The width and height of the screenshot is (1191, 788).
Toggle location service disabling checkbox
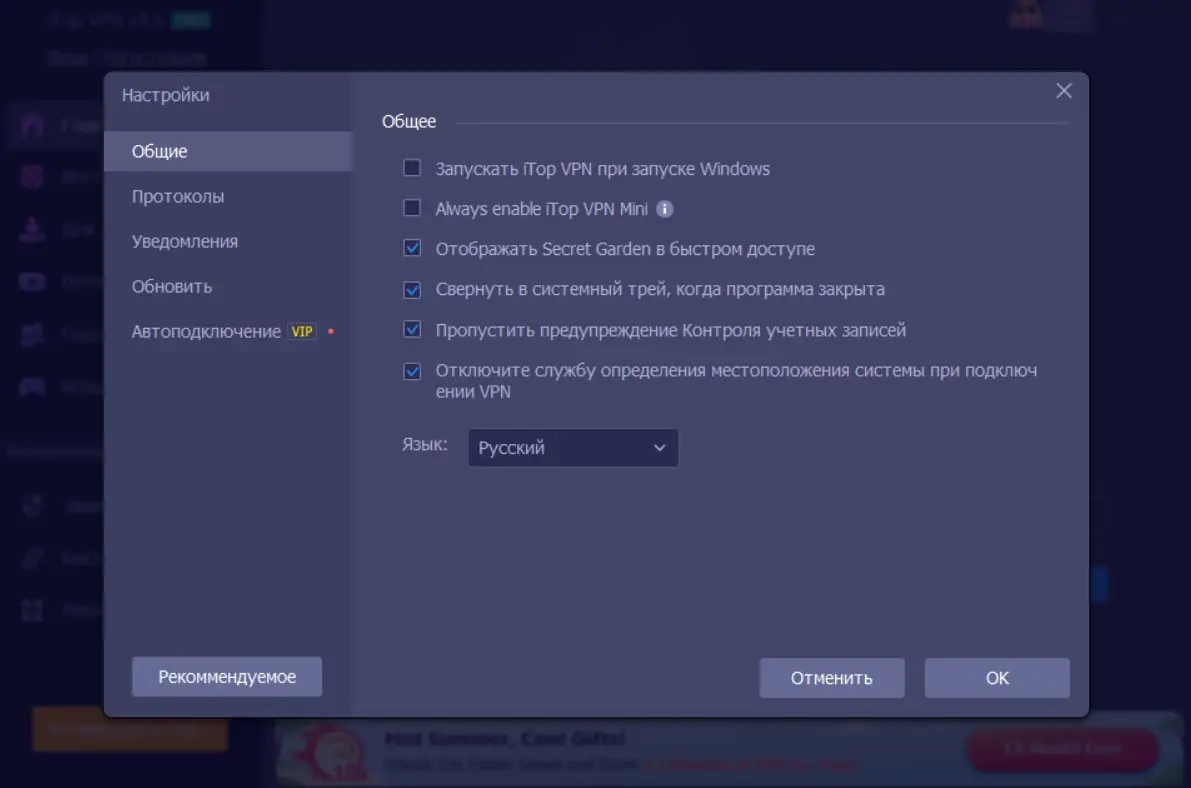point(412,371)
